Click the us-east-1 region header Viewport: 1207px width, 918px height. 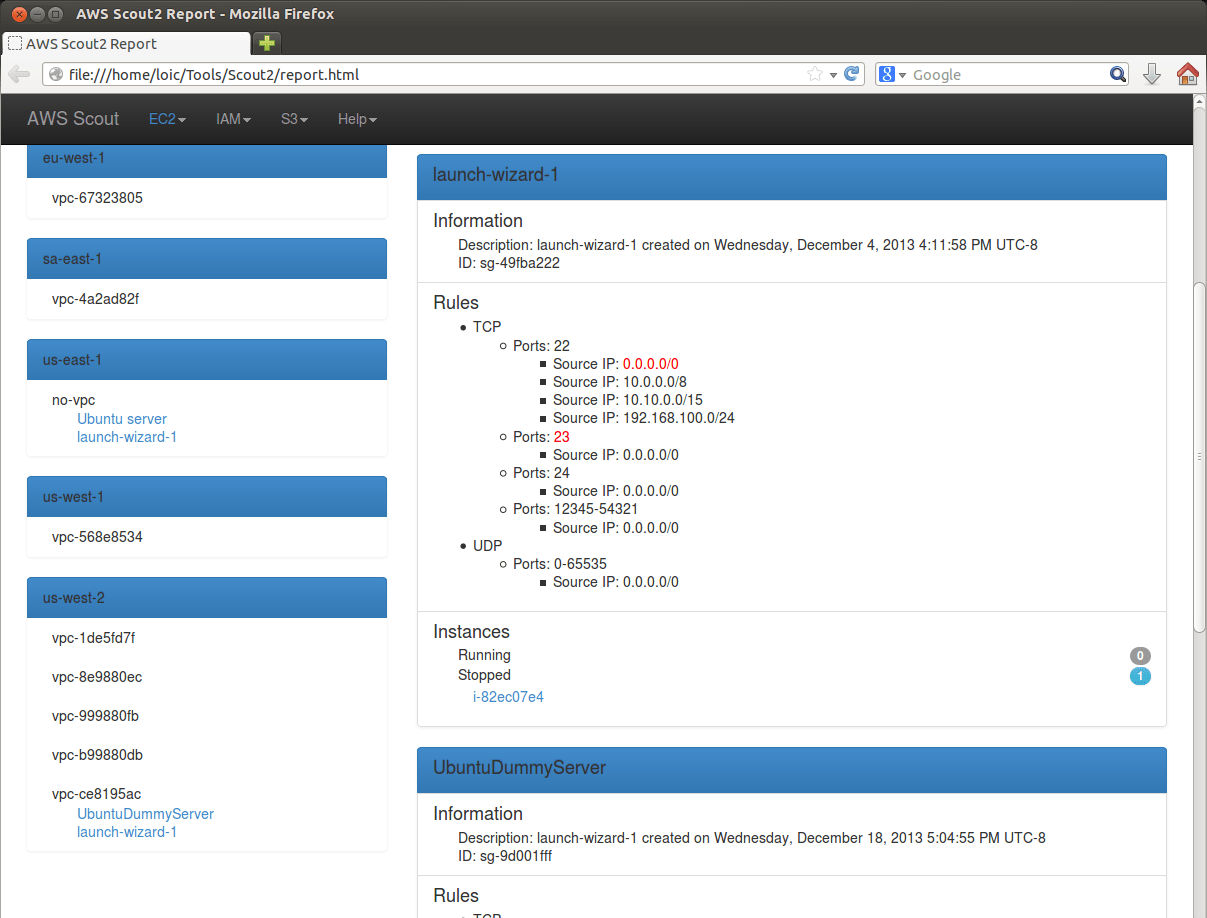207,360
